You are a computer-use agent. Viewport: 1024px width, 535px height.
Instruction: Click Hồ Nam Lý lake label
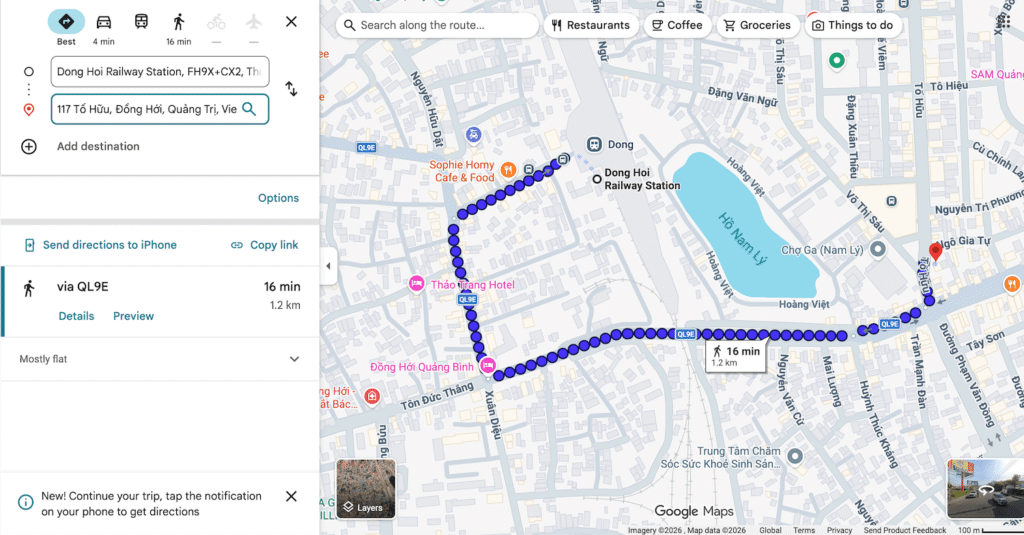click(743, 238)
